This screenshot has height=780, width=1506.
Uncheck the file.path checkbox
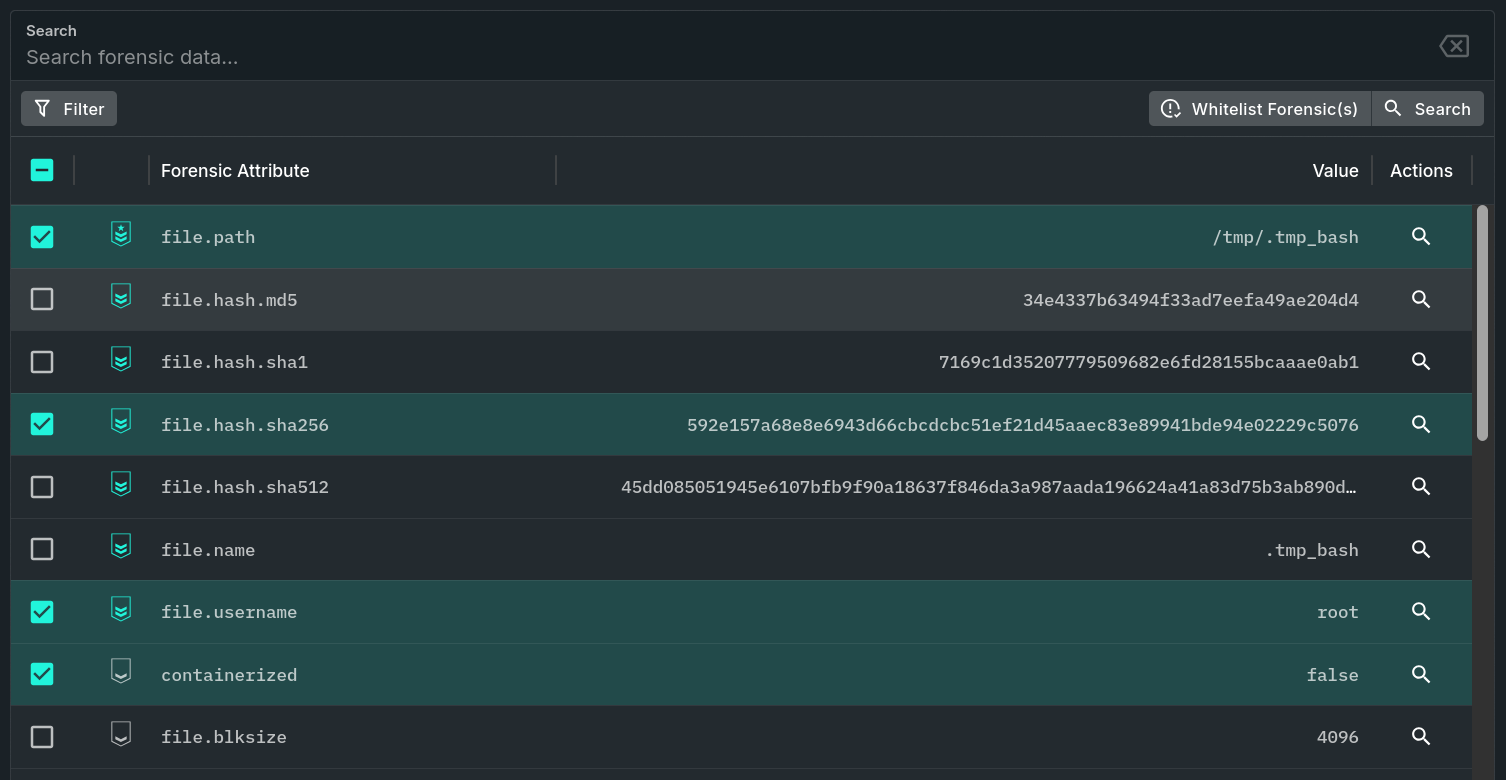click(42, 237)
